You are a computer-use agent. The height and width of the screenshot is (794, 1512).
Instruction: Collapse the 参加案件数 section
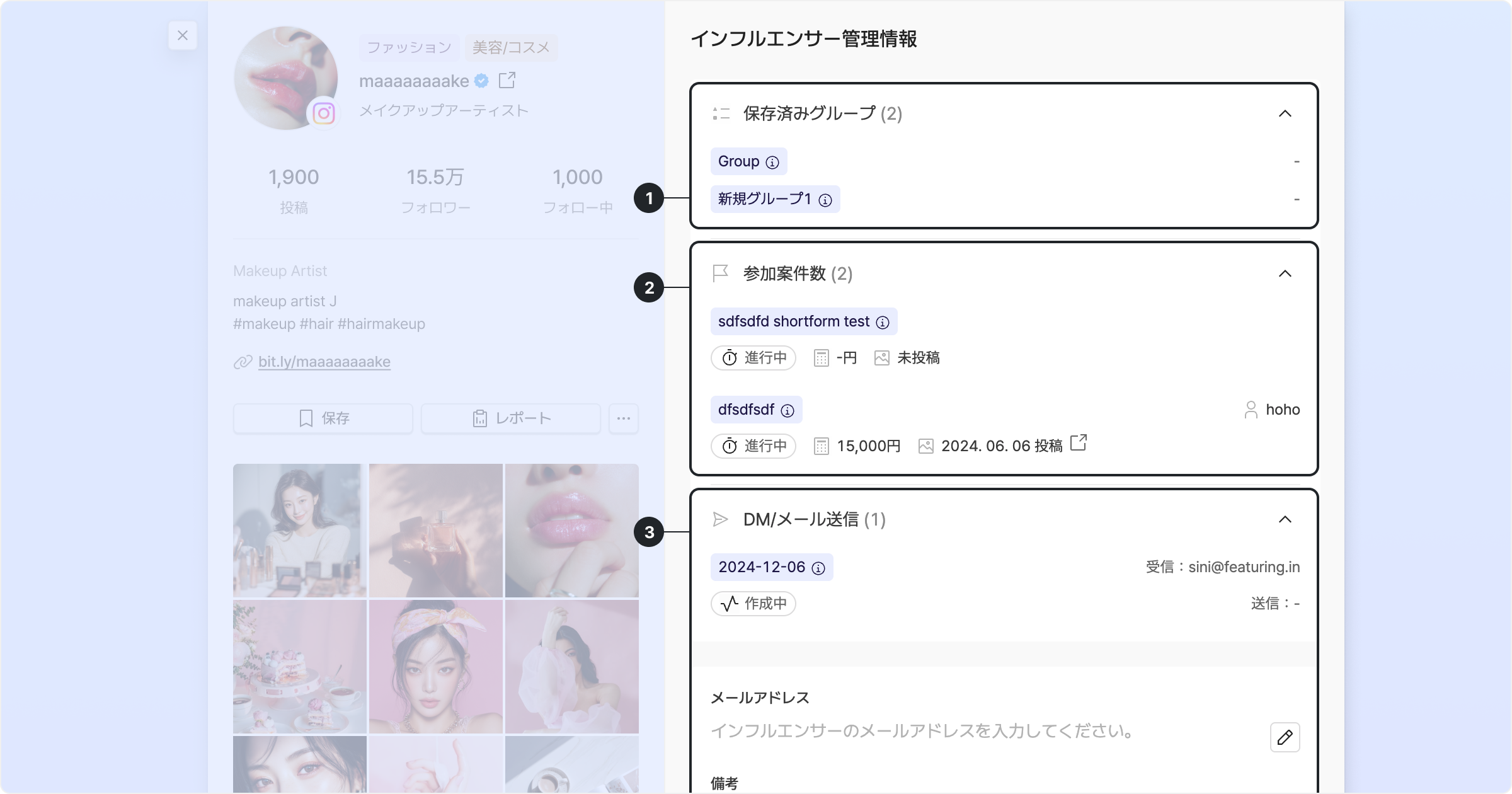[1285, 273]
